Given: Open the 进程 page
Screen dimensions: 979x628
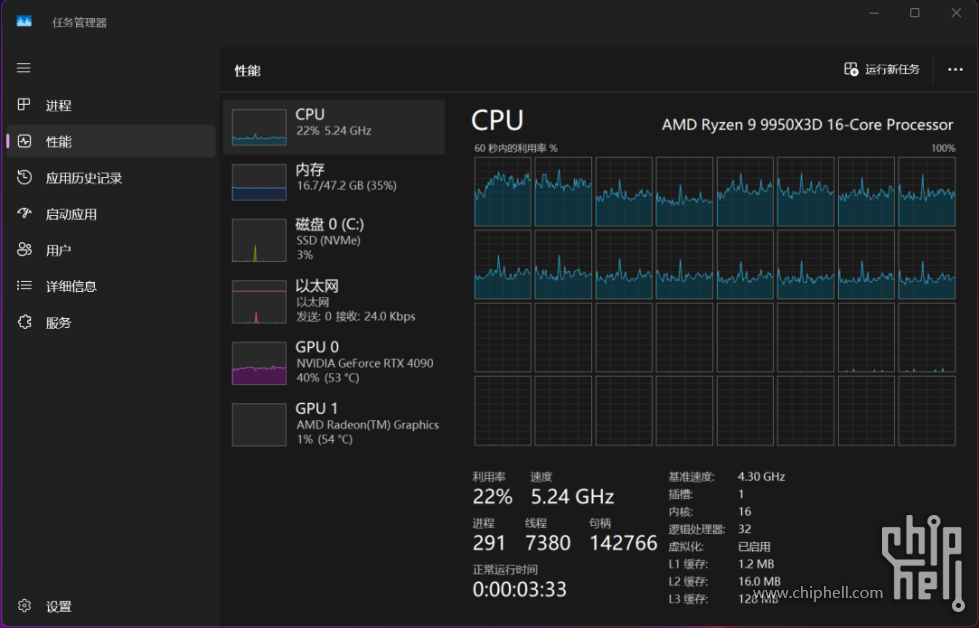Looking at the screenshot, I should point(111,105).
